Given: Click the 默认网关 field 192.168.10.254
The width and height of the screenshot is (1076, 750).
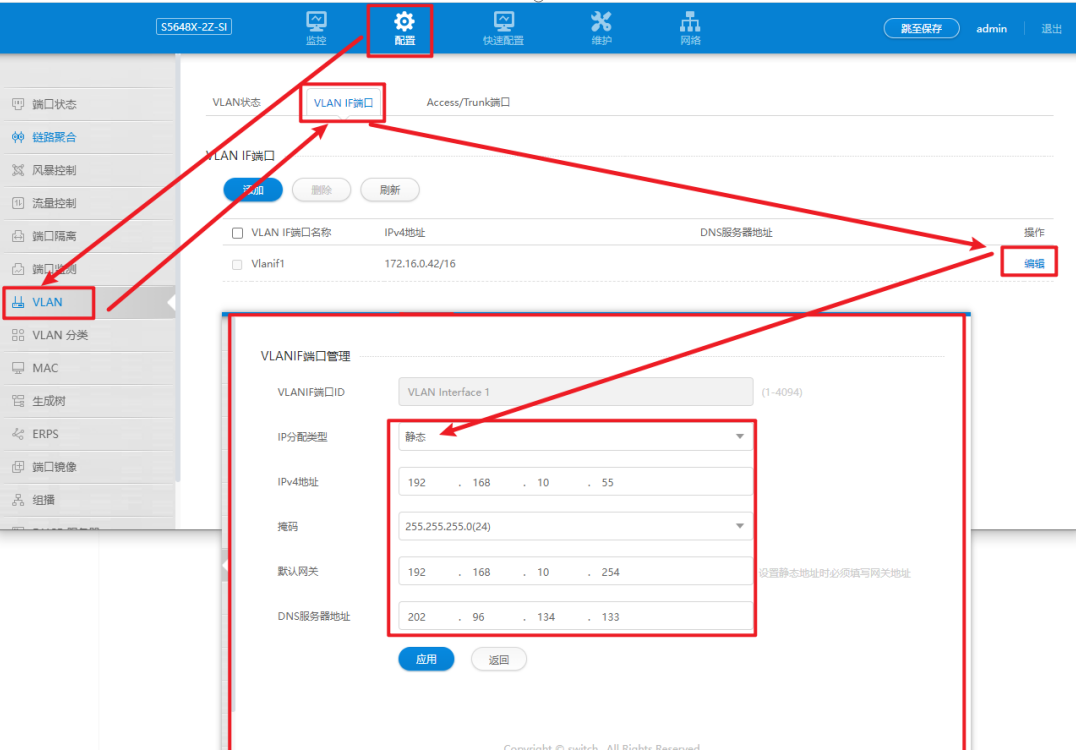Looking at the screenshot, I should coord(575,572).
